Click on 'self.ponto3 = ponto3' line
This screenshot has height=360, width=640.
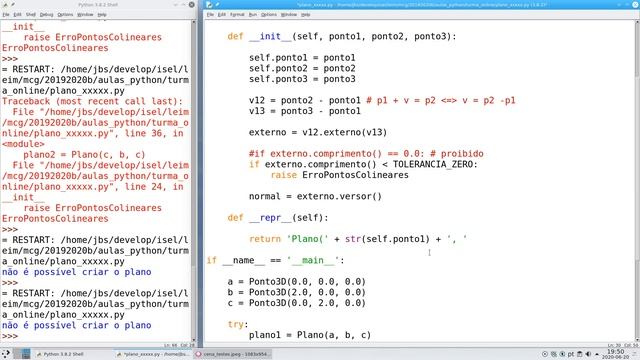[302, 79]
